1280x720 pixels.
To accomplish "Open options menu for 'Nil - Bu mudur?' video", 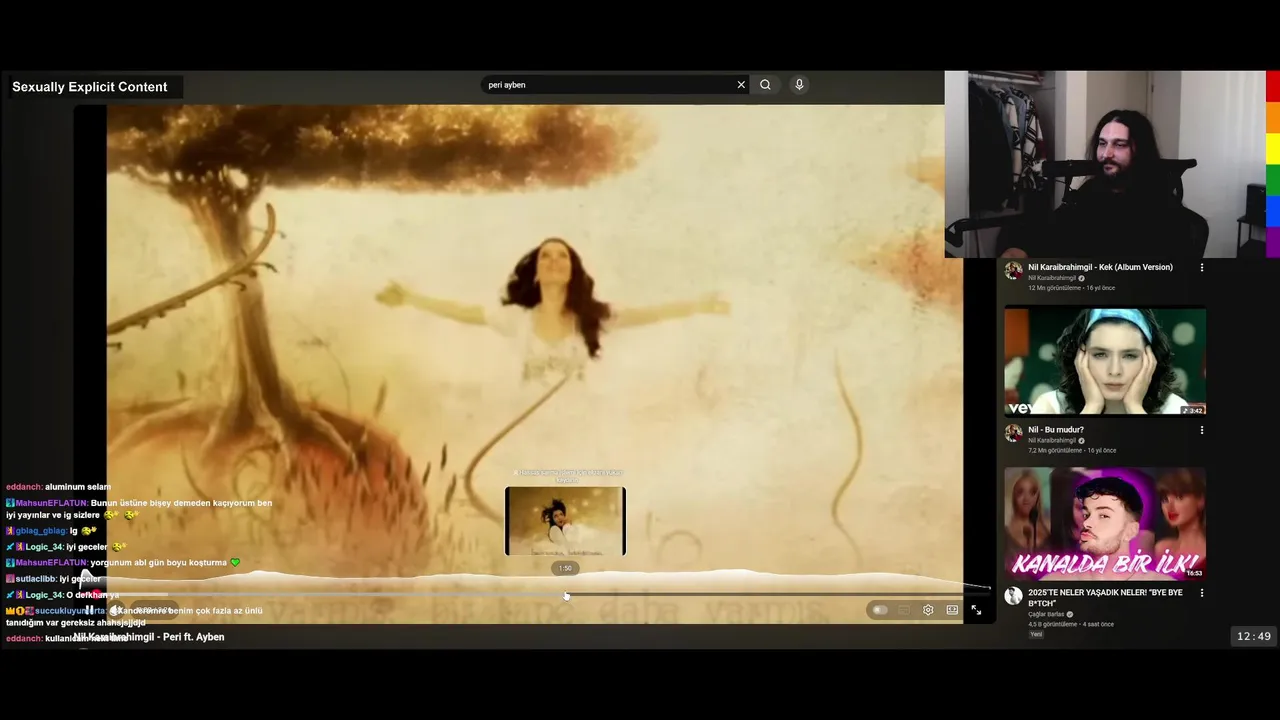I will (x=1202, y=430).
